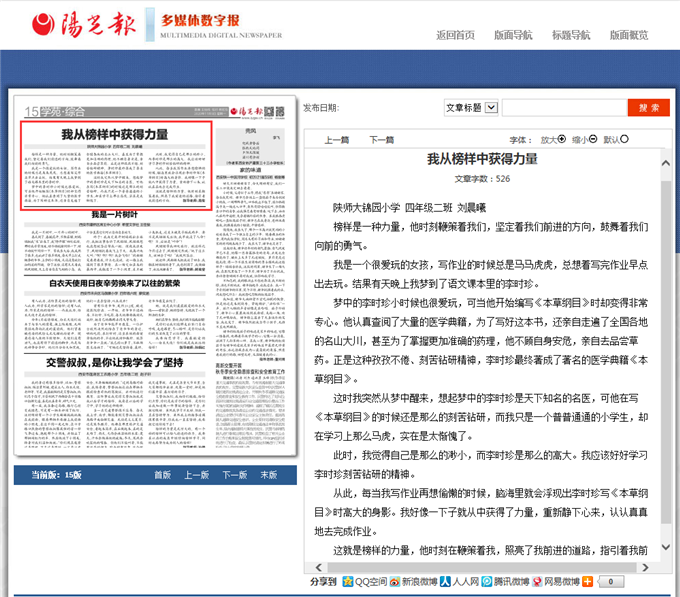This screenshot has height=597, width=680.
Task: Click the share count box showing 0
Action: tap(611, 582)
